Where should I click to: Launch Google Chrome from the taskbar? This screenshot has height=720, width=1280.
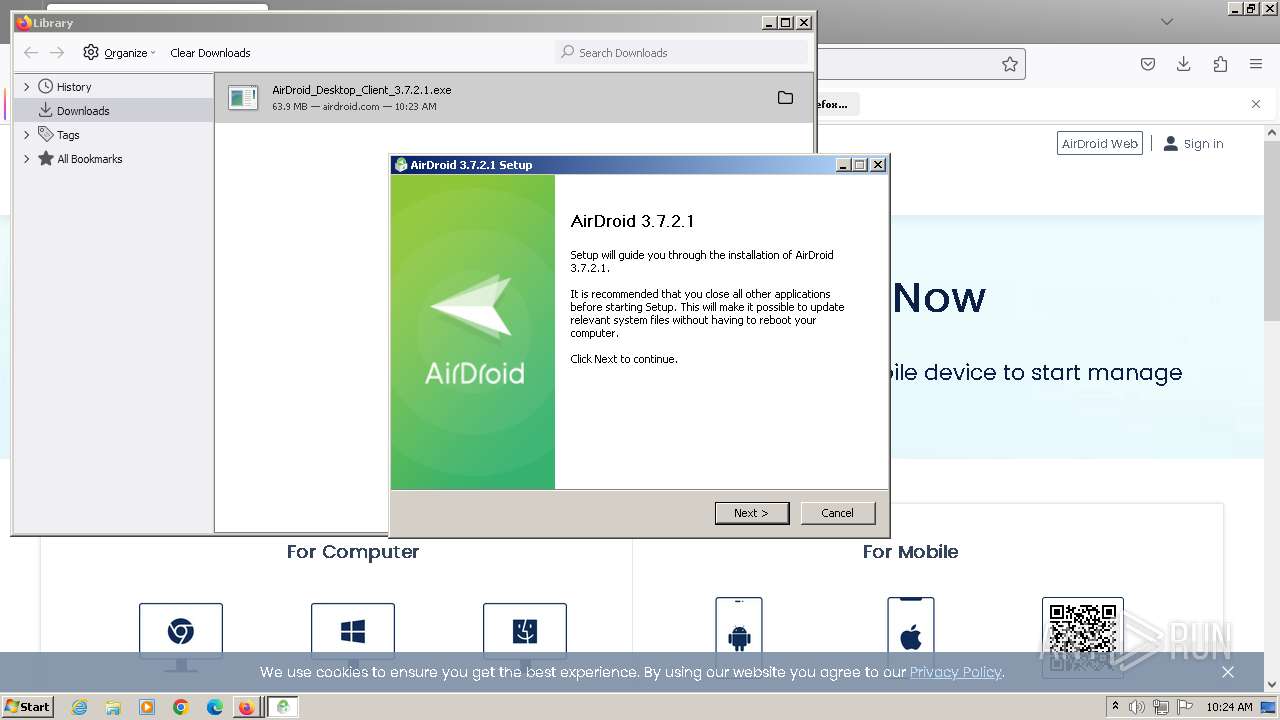coord(181,707)
